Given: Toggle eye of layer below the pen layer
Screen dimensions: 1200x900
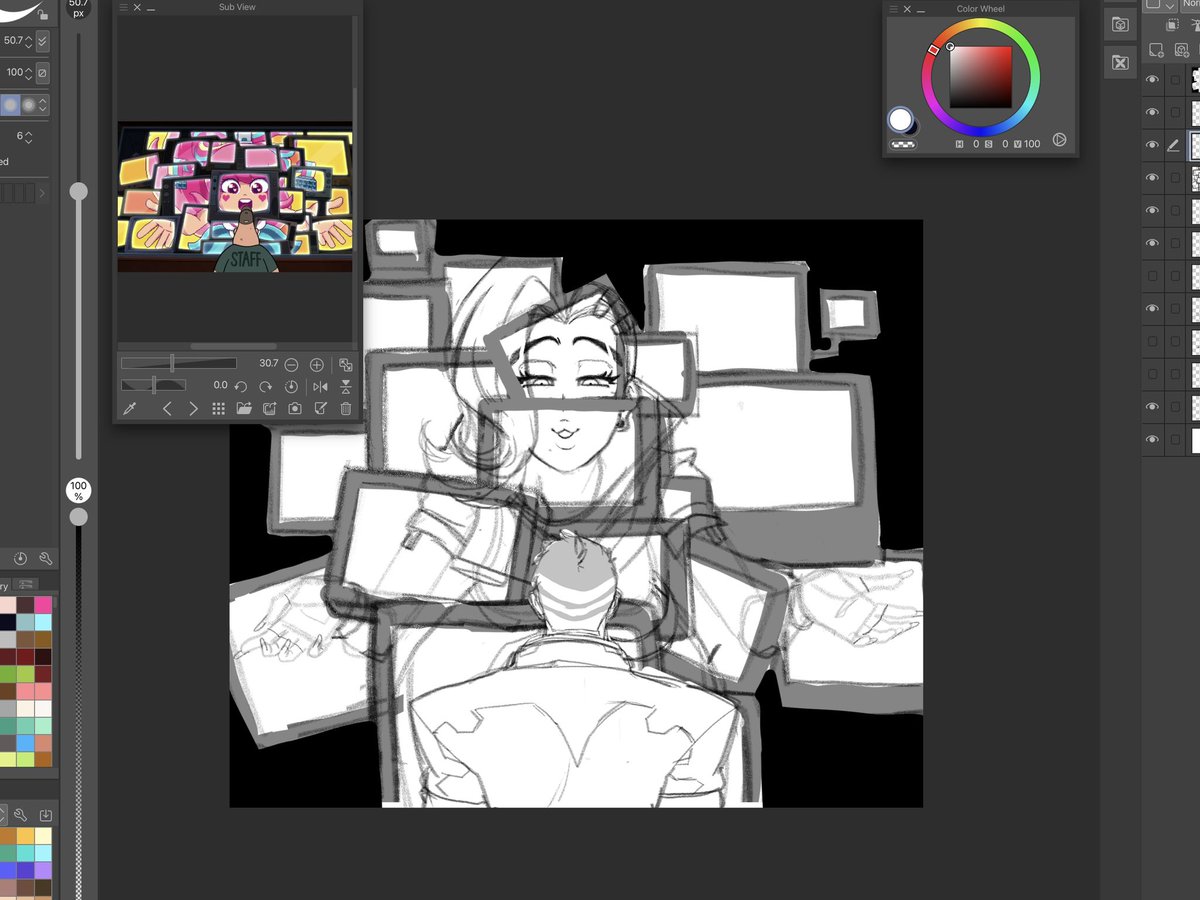Looking at the screenshot, I should click(x=1152, y=177).
